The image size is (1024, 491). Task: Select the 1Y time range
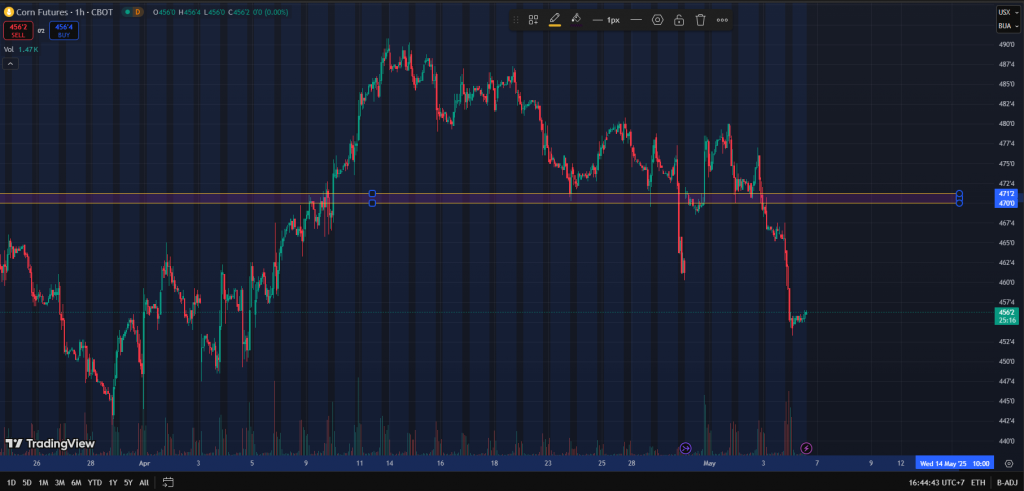coord(113,483)
